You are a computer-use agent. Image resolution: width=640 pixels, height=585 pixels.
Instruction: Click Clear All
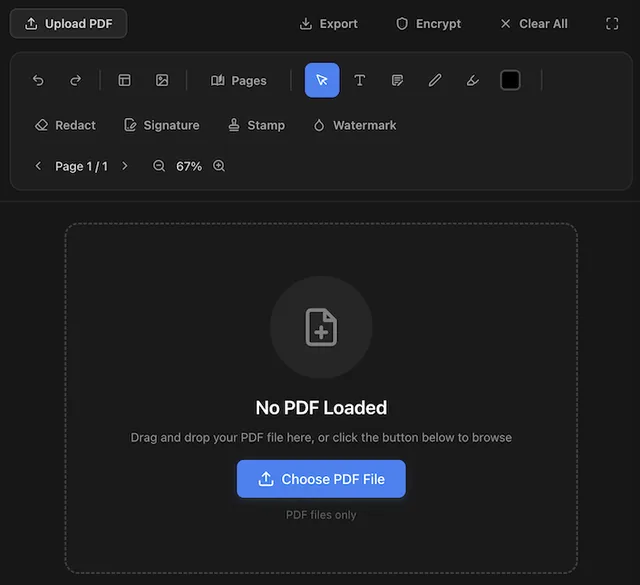point(534,24)
